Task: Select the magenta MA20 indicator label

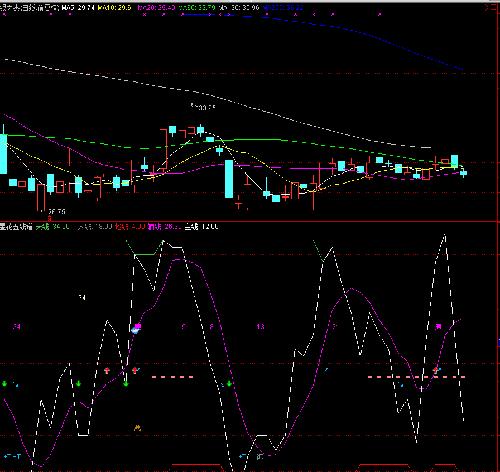Action: (156, 7)
